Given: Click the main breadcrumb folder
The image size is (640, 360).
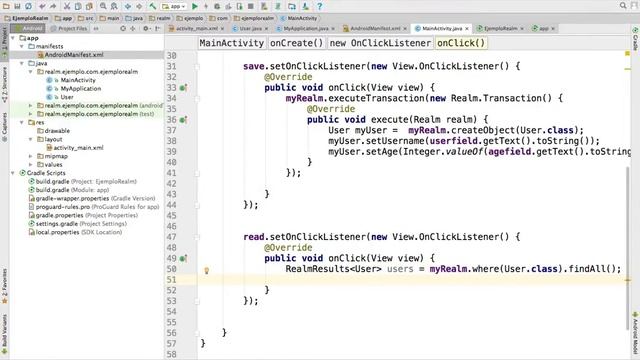Looking at the screenshot, I should click(110, 18).
